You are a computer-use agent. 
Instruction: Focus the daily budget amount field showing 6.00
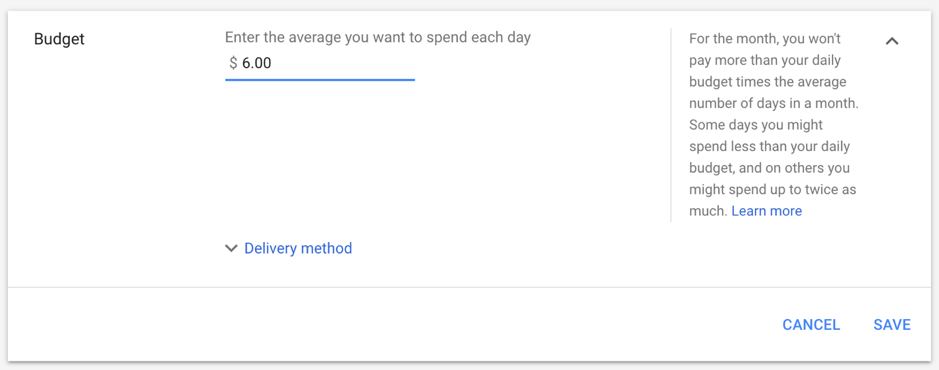(x=320, y=63)
